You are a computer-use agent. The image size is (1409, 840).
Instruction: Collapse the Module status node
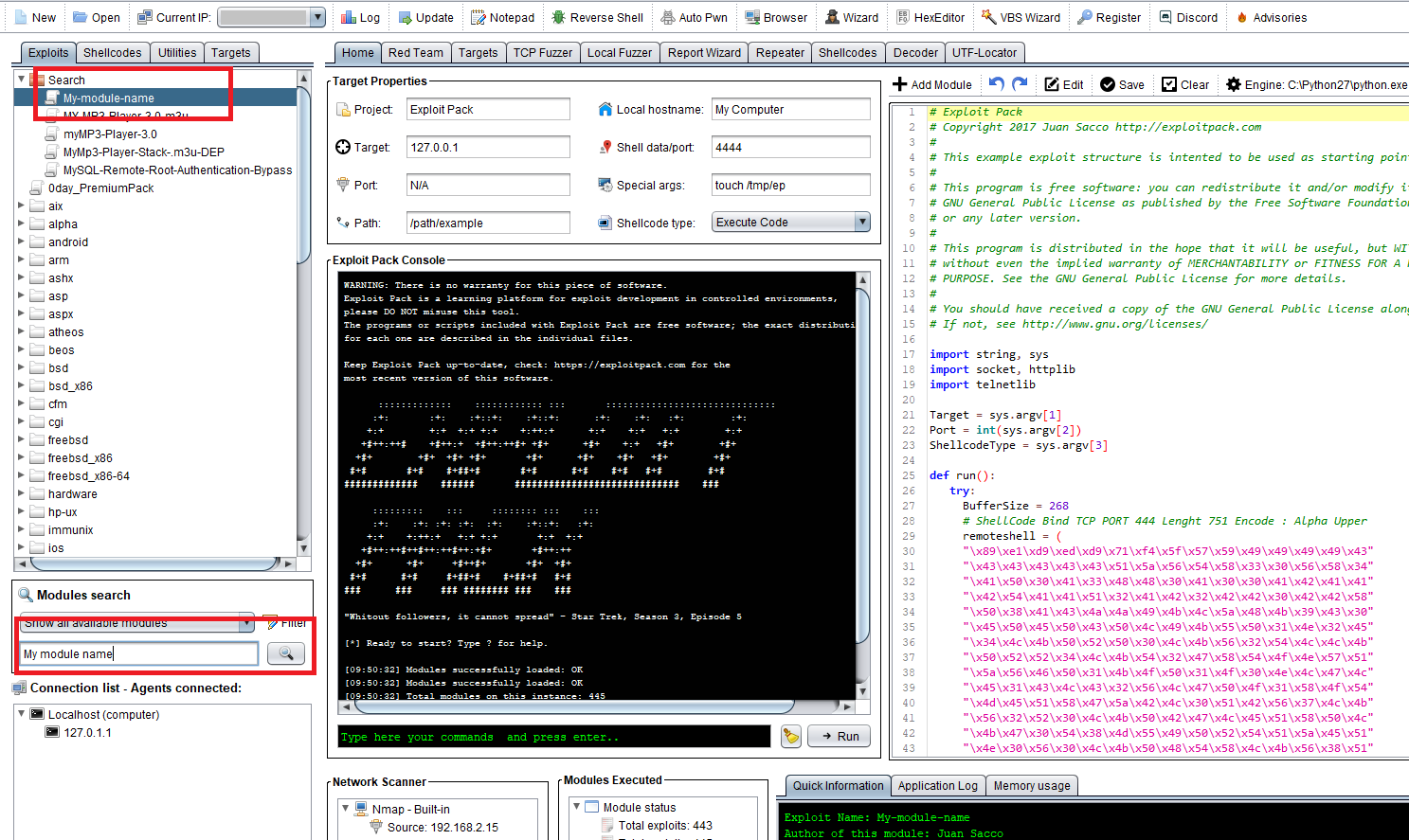pyautogui.click(x=576, y=807)
